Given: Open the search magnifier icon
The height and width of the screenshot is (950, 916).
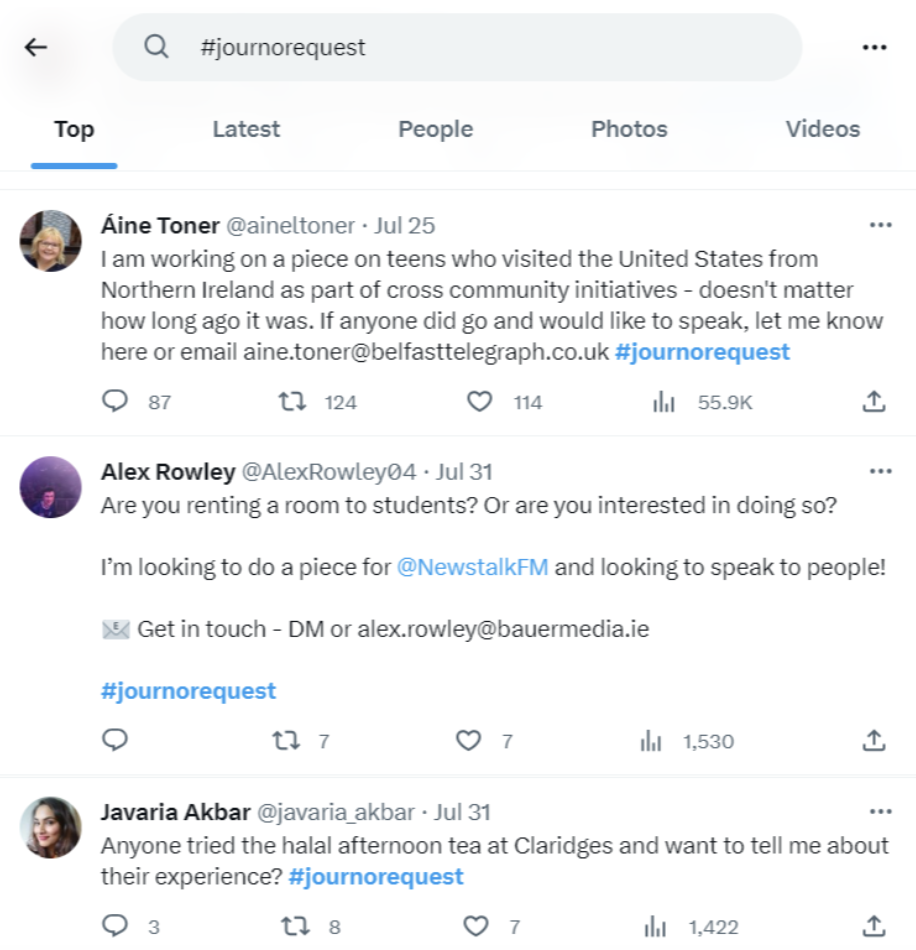Looking at the screenshot, I should point(157,46).
